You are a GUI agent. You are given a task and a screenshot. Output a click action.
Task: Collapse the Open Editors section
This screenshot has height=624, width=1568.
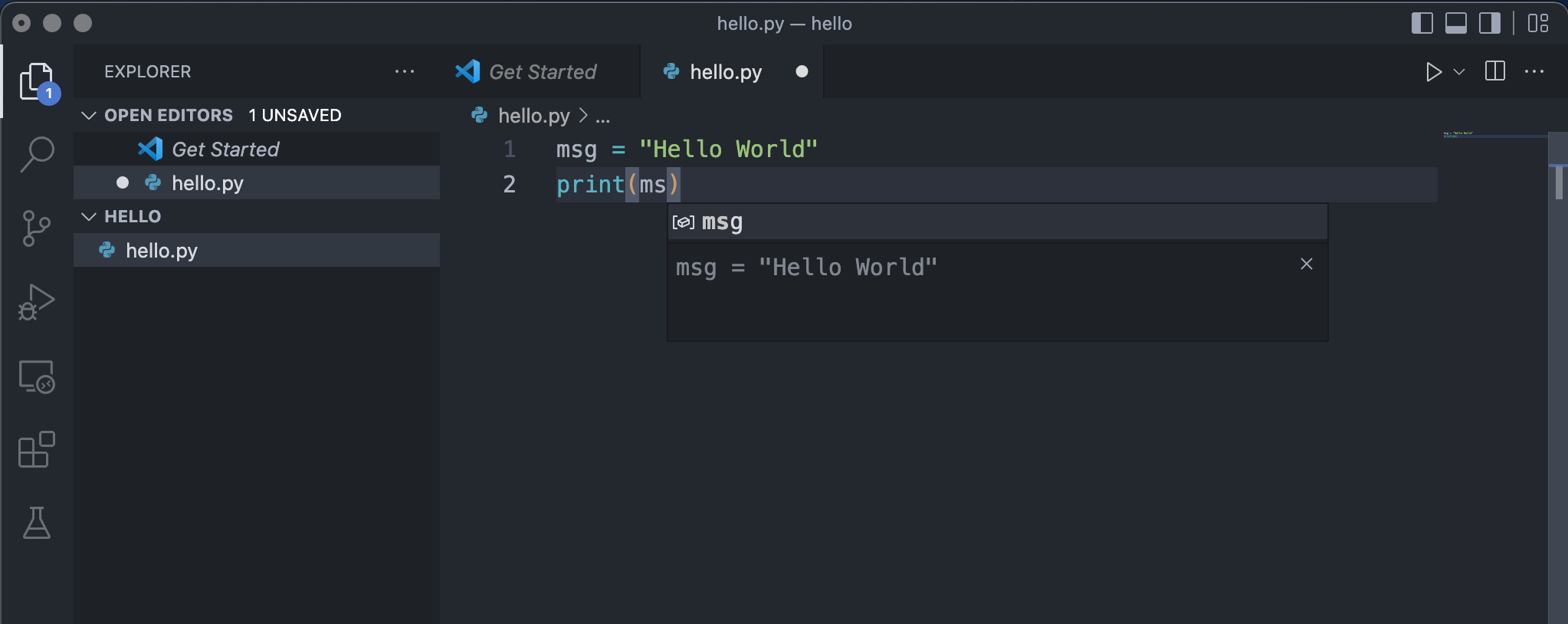point(89,115)
